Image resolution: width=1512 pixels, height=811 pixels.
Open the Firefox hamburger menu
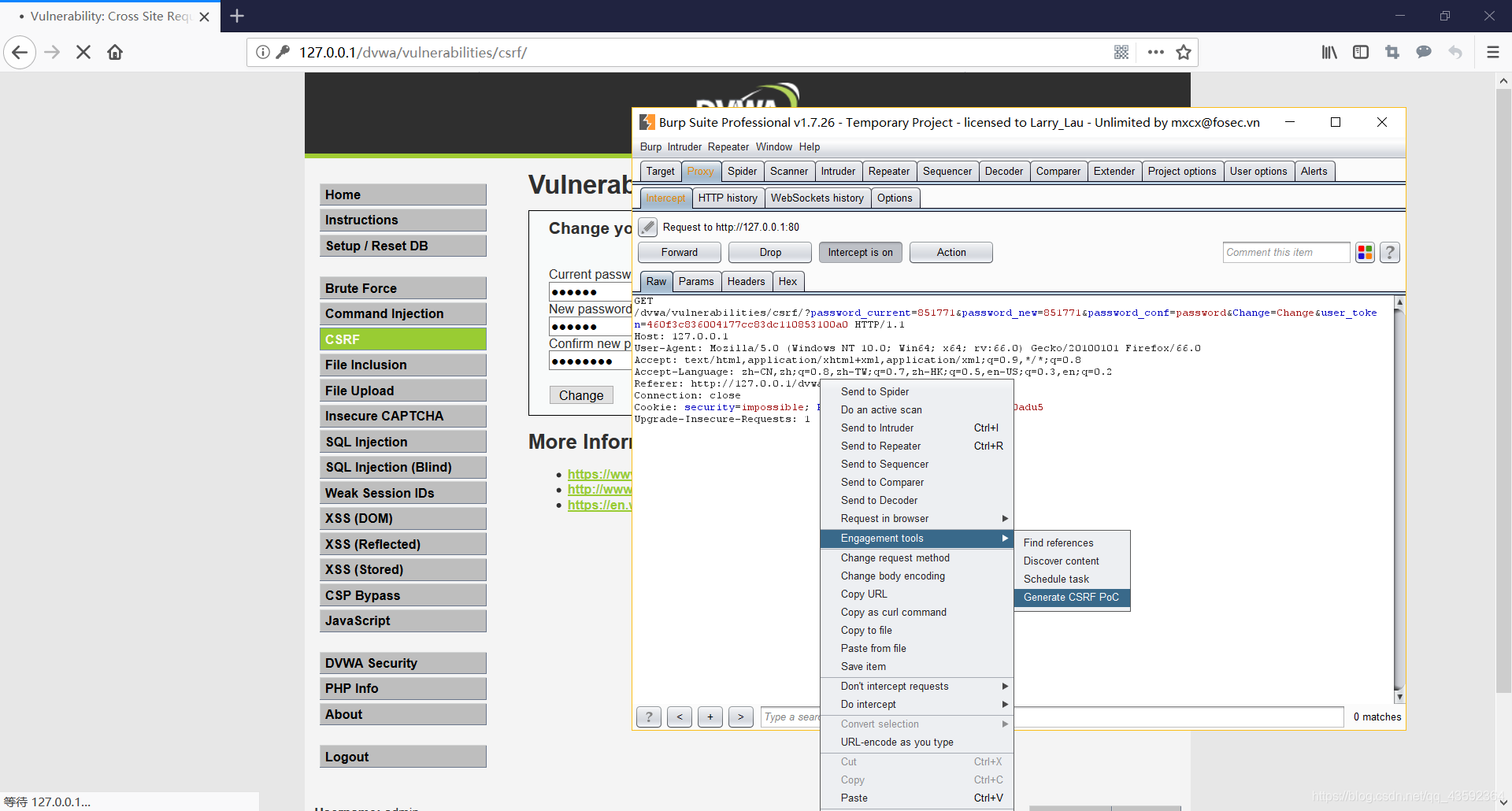coord(1492,53)
